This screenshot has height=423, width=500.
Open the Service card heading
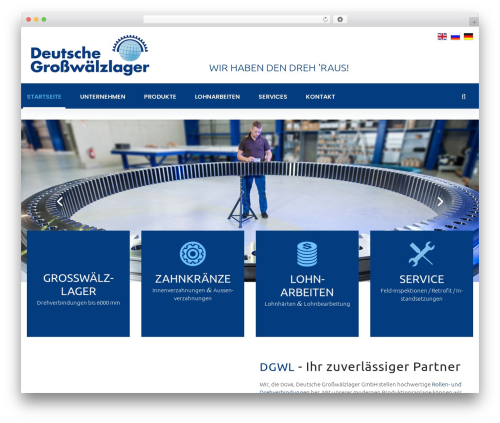pyautogui.click(x=422, y=279)
